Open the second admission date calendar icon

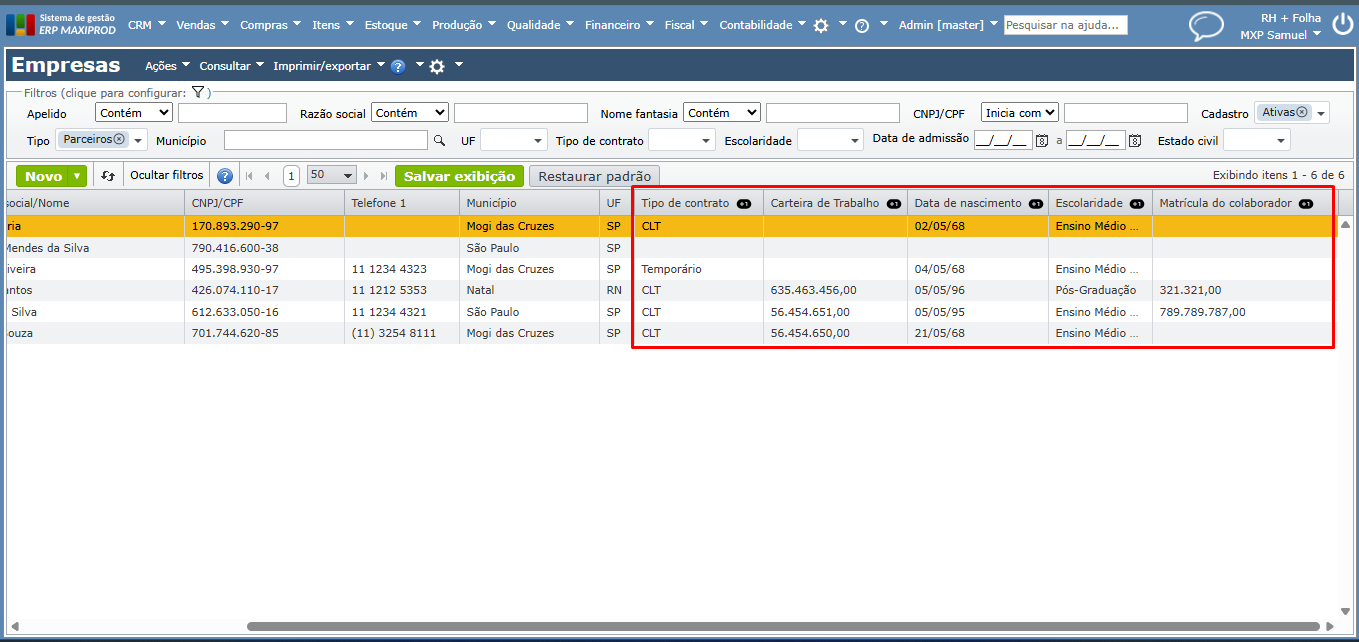coord(1134,141)
